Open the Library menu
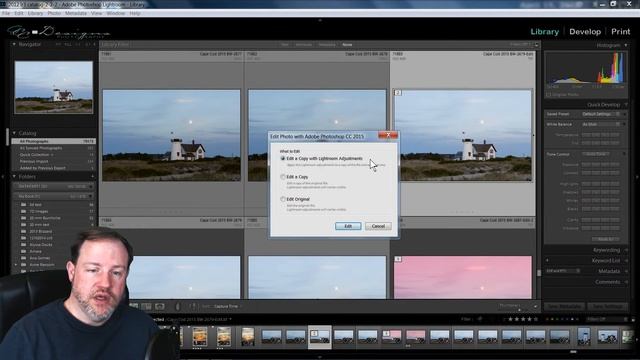Screen dimensions: 640x360 click(35, 13)
